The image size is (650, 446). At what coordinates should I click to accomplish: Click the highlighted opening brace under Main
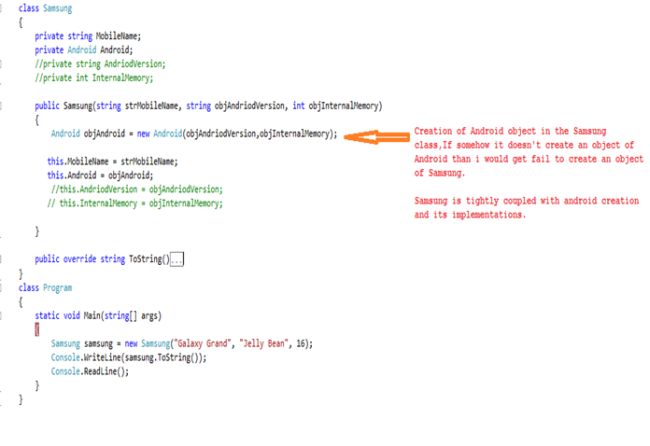[x=37, y=330]
